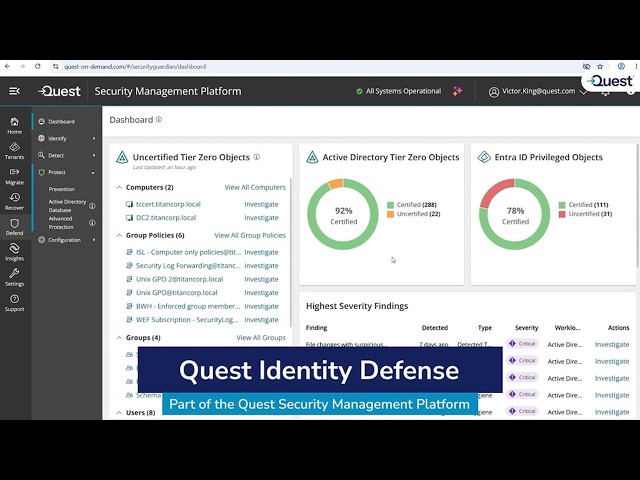The width and height of the screenshot is (640, 480).
Task: Open Unix GPO 2@titancorp.local policy
Action: pos(180,279)
